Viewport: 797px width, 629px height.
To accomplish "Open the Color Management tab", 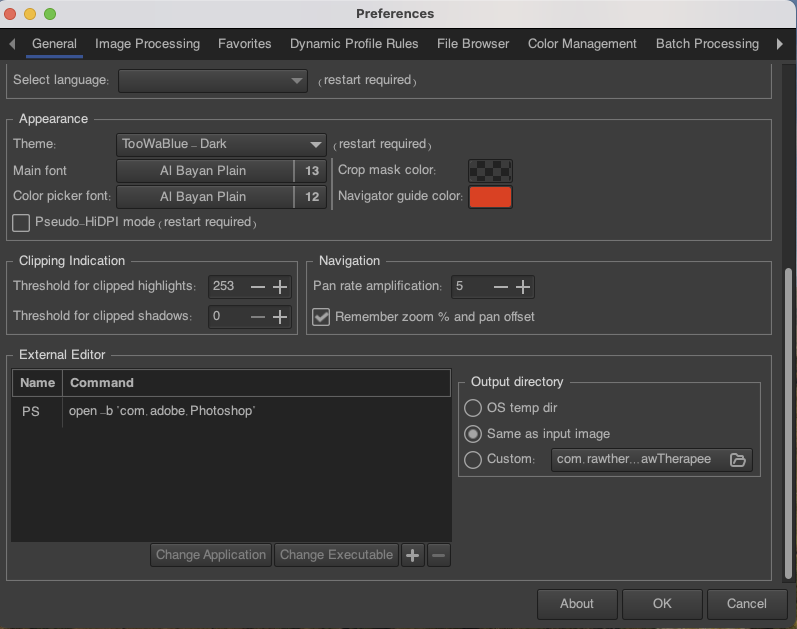I will pyautogui.click(x=582, y=44).
